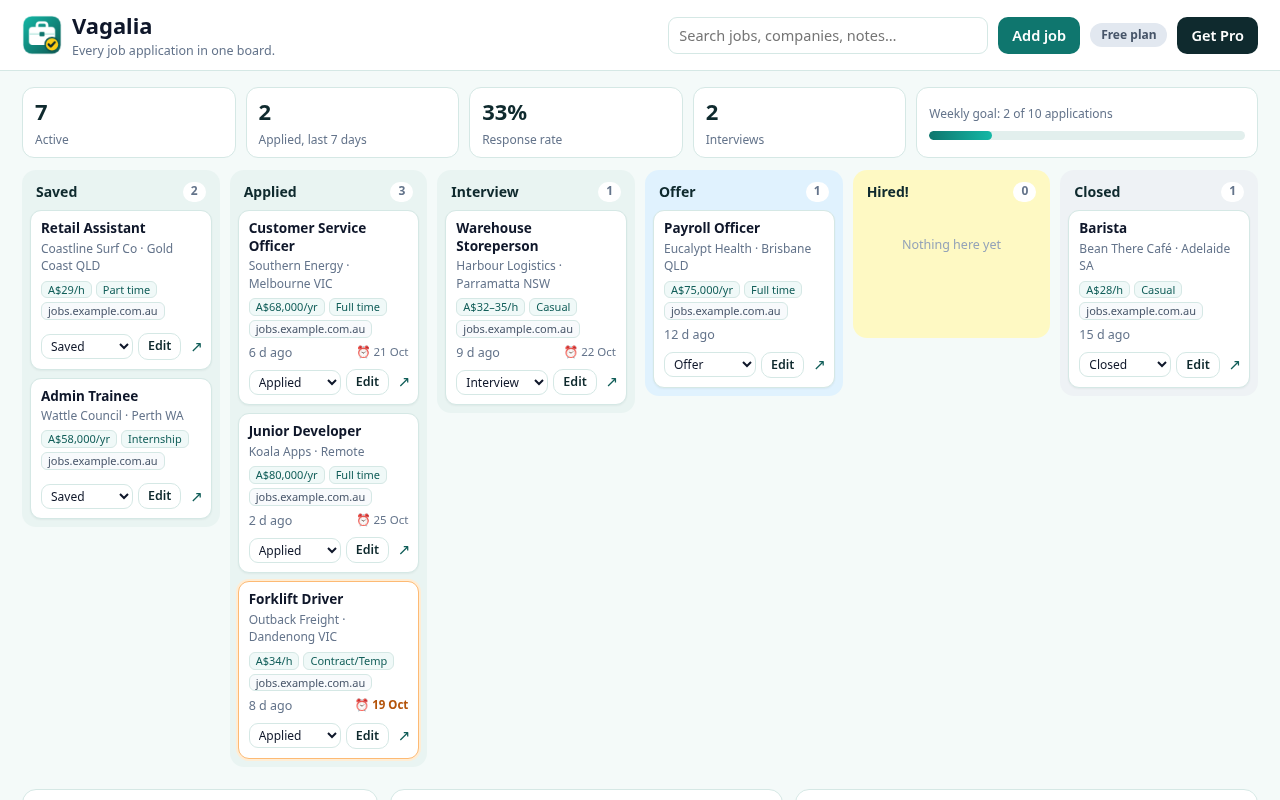The height and width of the screenshot is (800, 1280).
Task: Click the Interviews stat card
Action: click(800, 123)
